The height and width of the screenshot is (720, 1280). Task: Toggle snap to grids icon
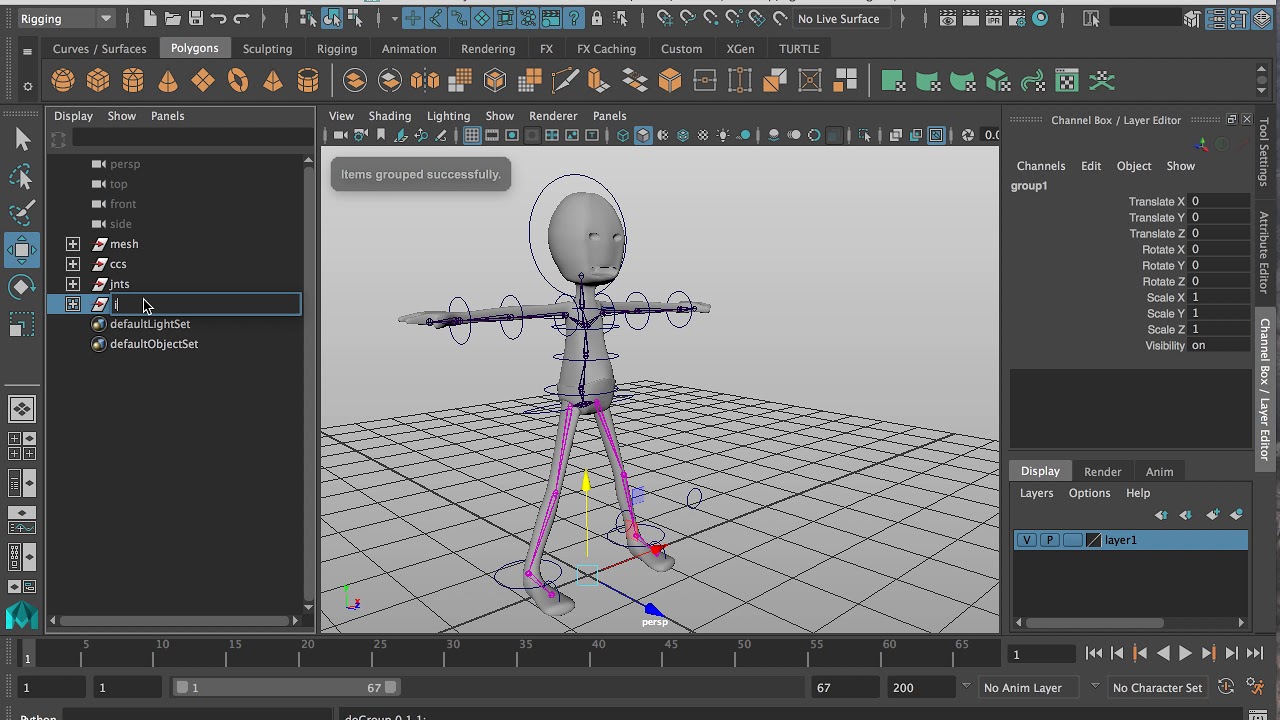point(663,18)
